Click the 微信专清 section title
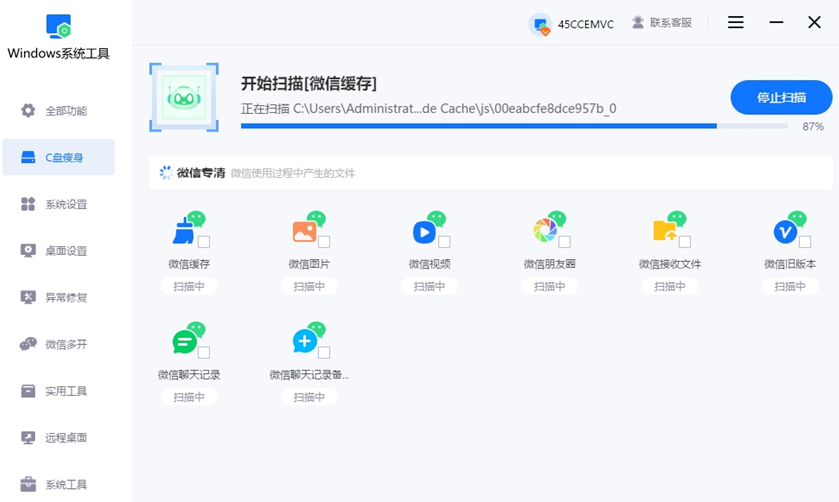This screenshot has height=502, width=839. 201,172
